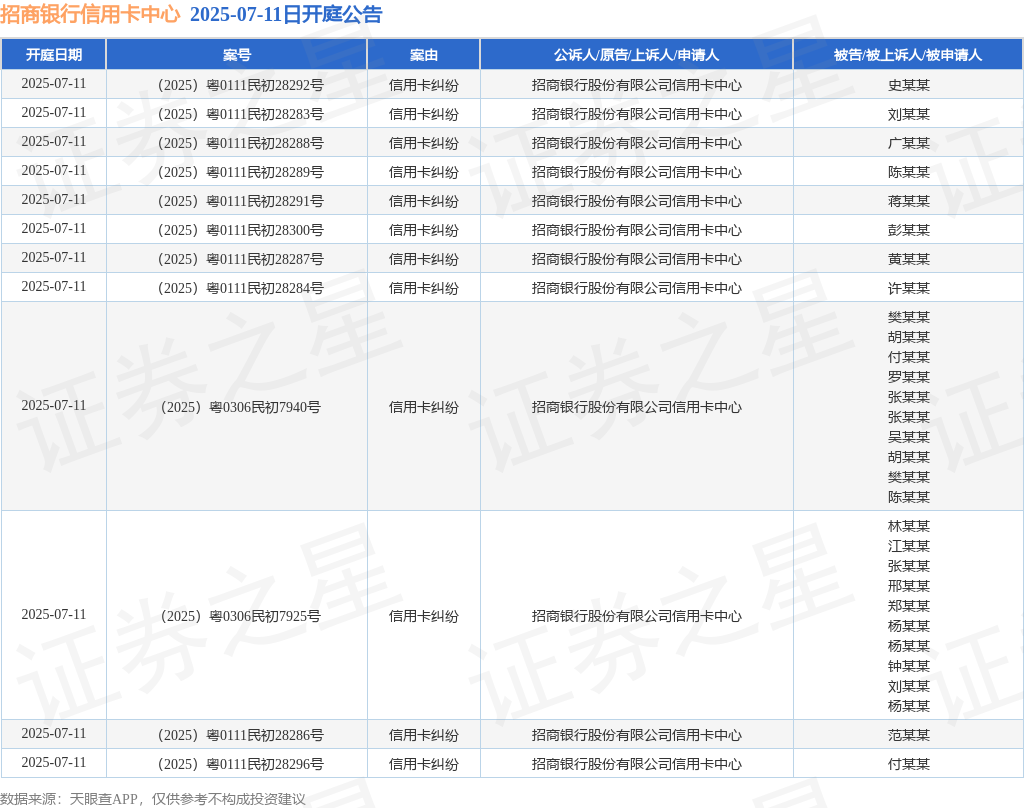Select the 案由 column header

424,55
